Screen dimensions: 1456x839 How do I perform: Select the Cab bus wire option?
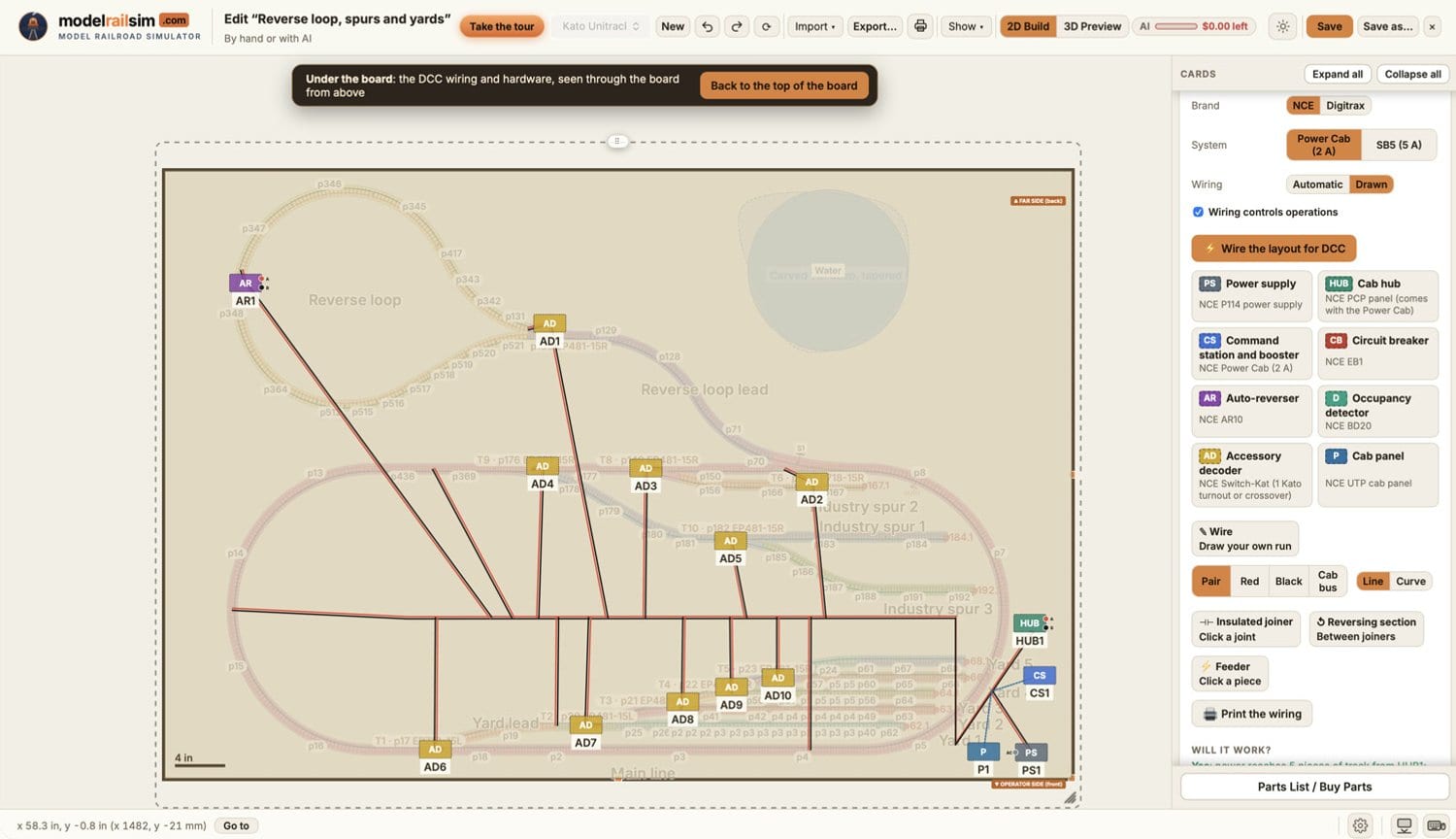click(1327, 582)
